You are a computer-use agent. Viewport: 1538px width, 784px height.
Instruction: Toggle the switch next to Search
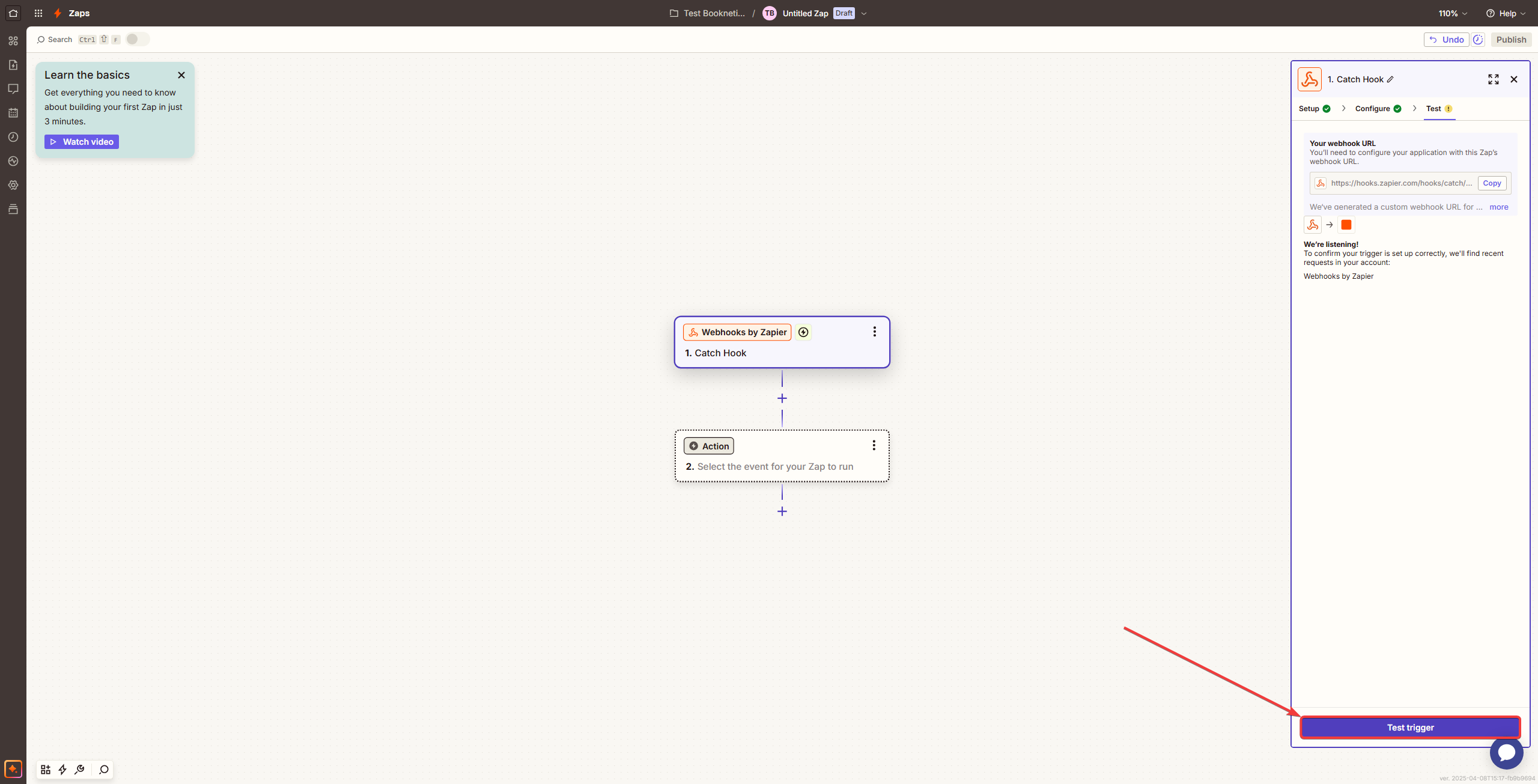[x=138, y=39]
